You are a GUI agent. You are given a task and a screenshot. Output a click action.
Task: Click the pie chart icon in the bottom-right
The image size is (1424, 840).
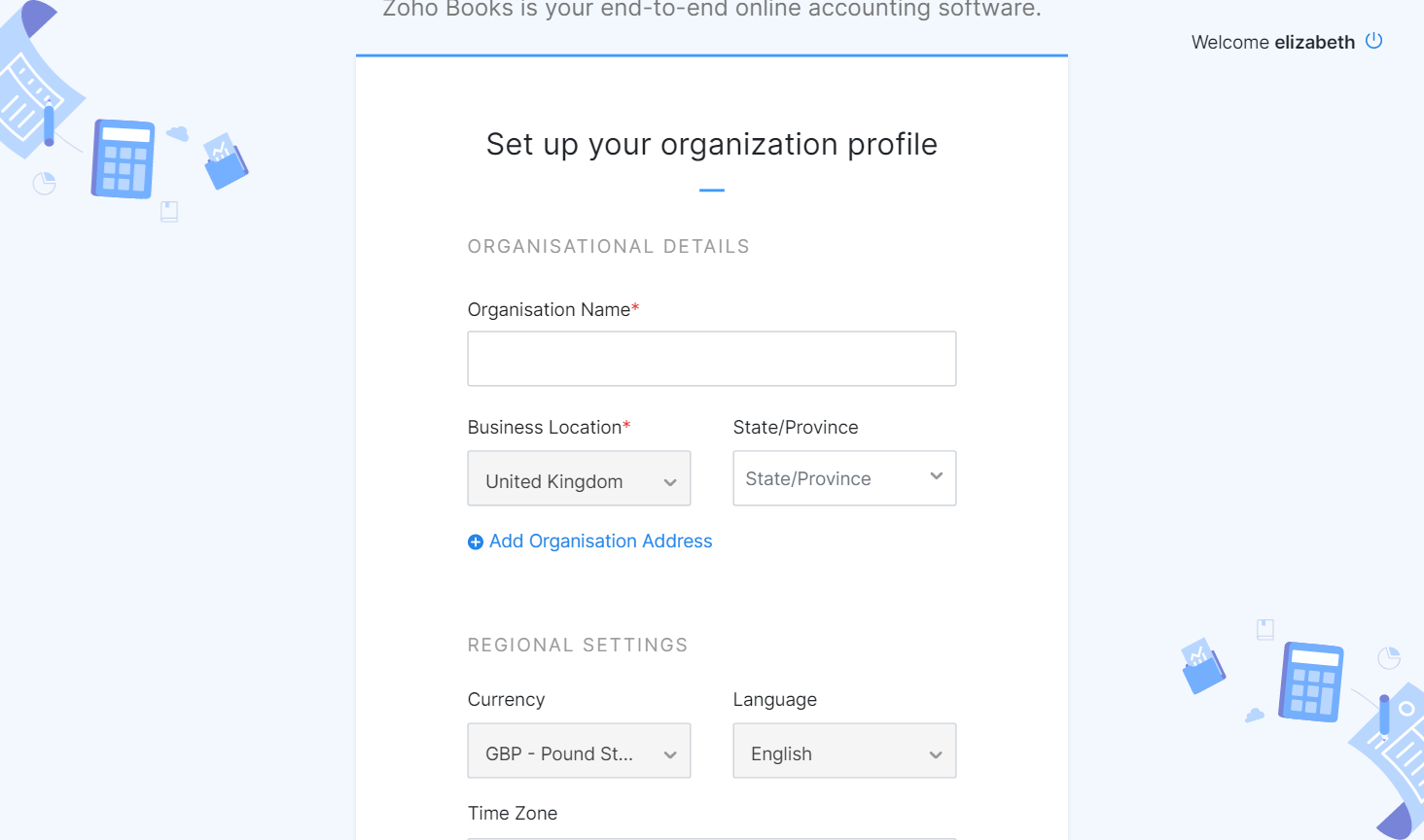(x=1389, y=658)
